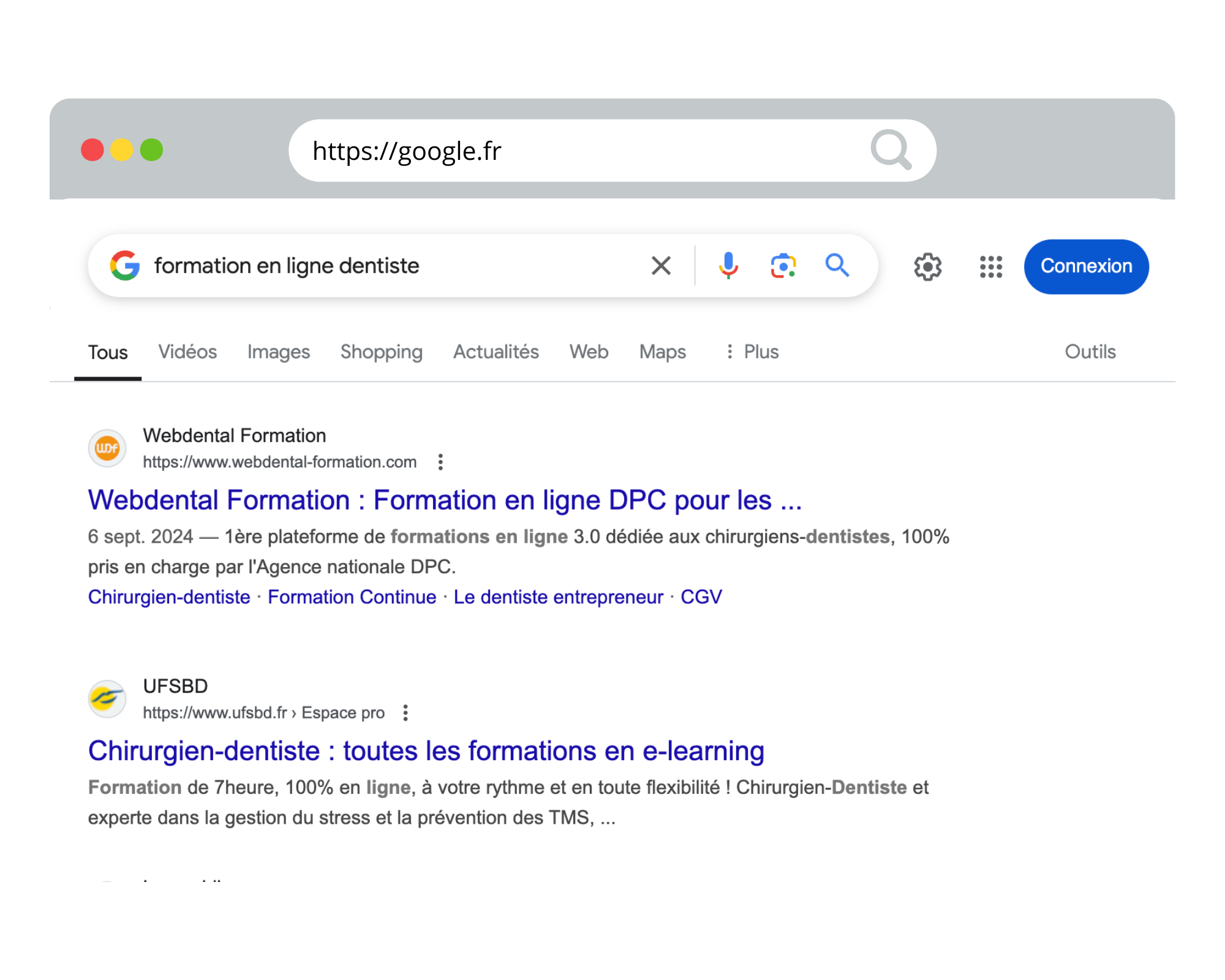Switch to the Web tab
Screen dimensions: 1225x980
589,352
